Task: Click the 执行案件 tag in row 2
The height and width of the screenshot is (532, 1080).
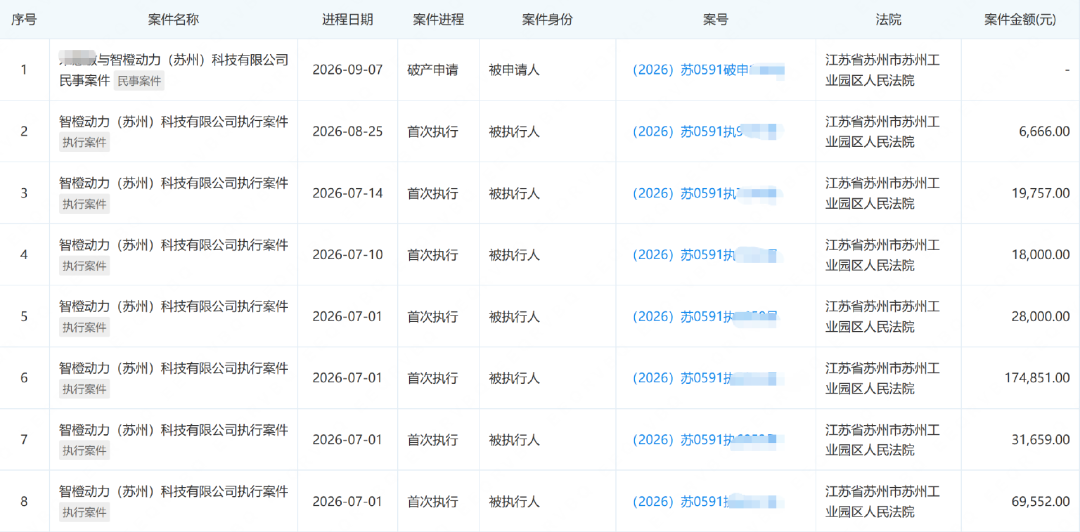Action: point(85,143)
